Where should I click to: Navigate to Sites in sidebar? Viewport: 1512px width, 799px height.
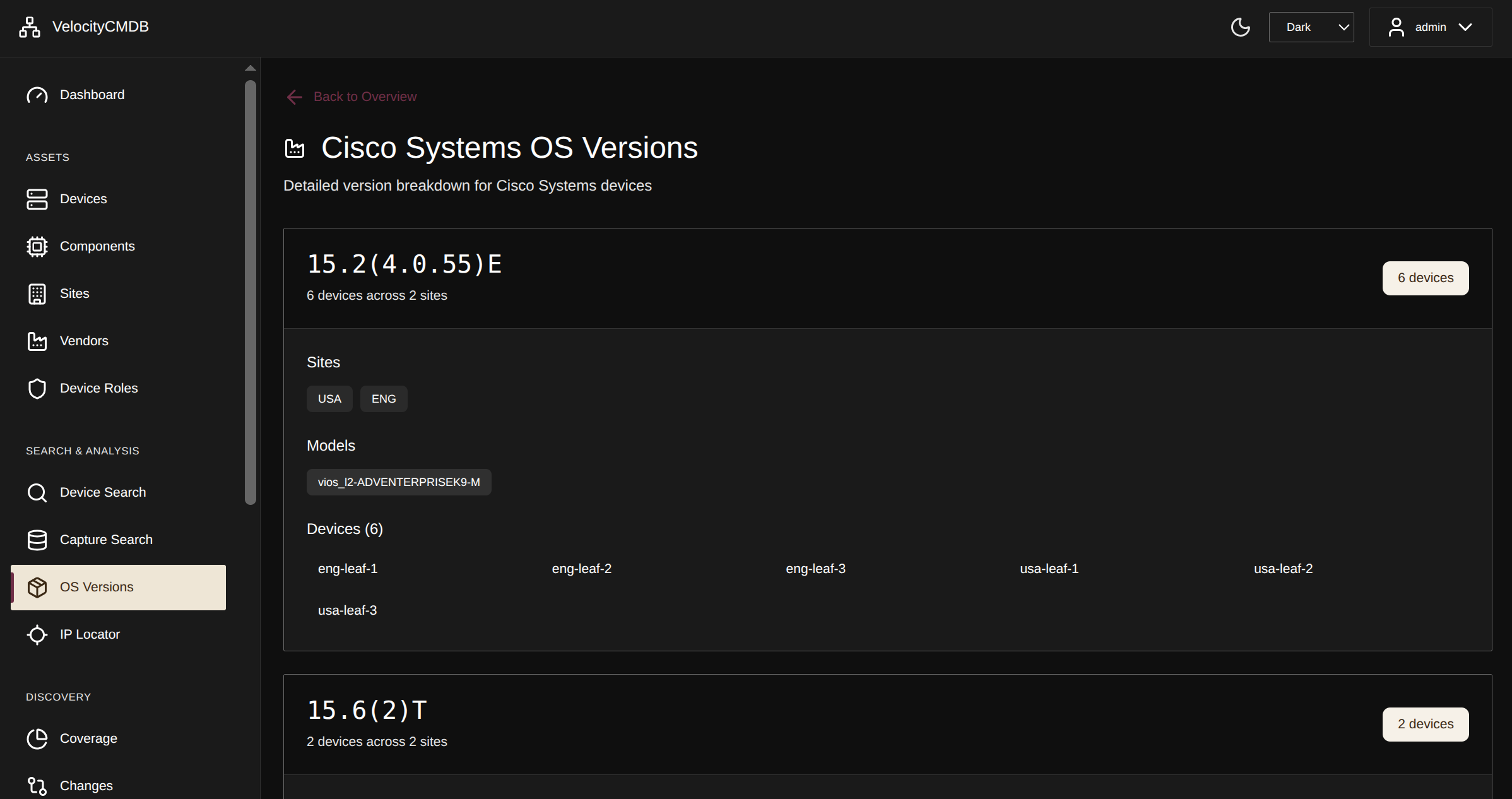coord(119,294)
